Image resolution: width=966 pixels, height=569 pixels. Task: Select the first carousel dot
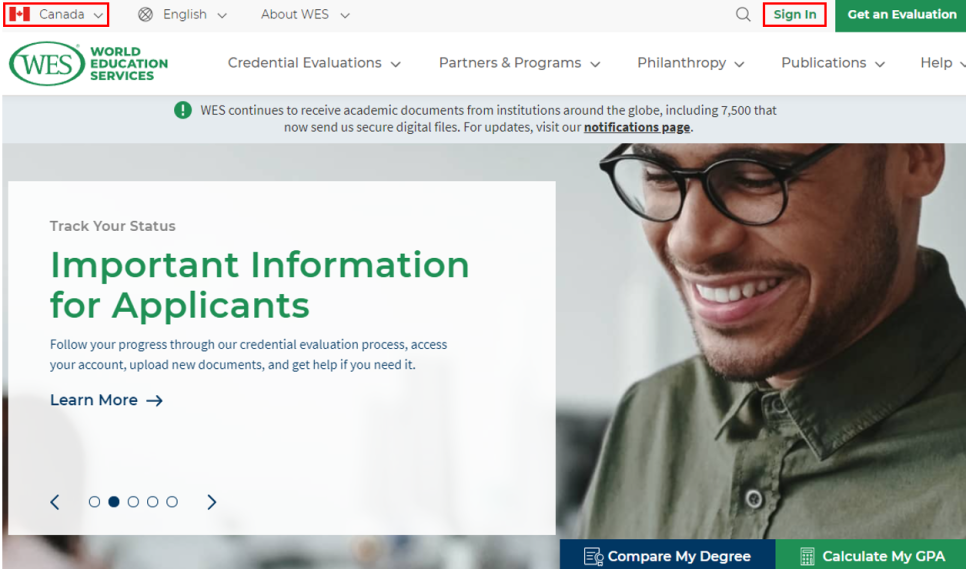pyautogui.click(x=94, y=502)
